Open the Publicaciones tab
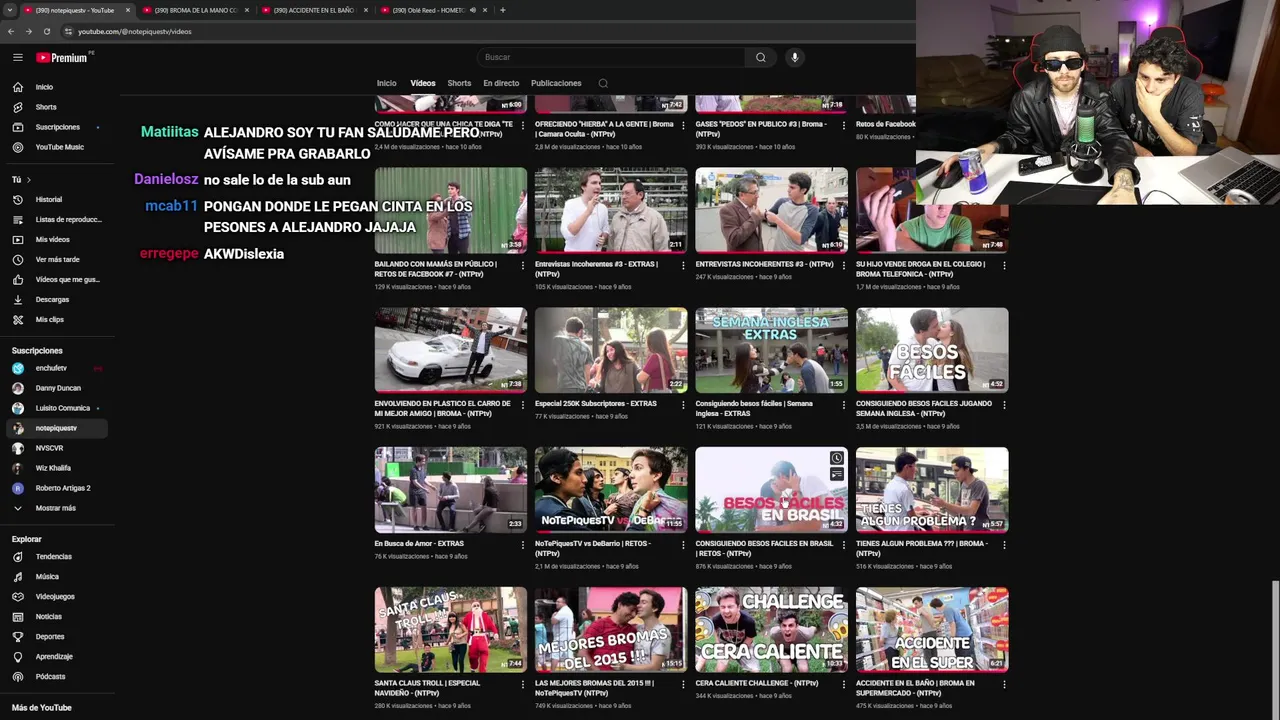The image size is (1280, 720). point(556,83)
